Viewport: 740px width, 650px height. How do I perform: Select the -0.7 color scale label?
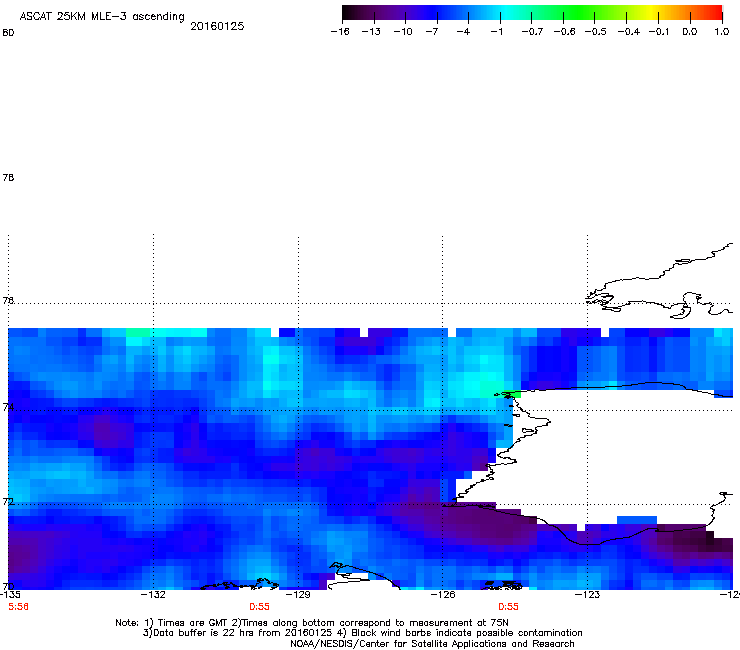[x=532, y=32]
